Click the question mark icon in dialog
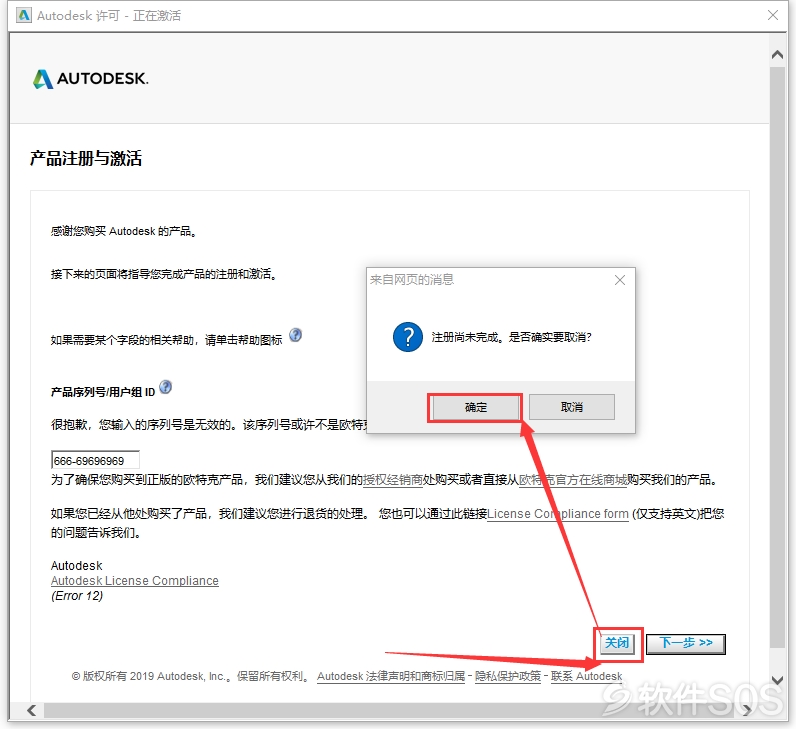The image size is (796, 729). pos(408,337)
